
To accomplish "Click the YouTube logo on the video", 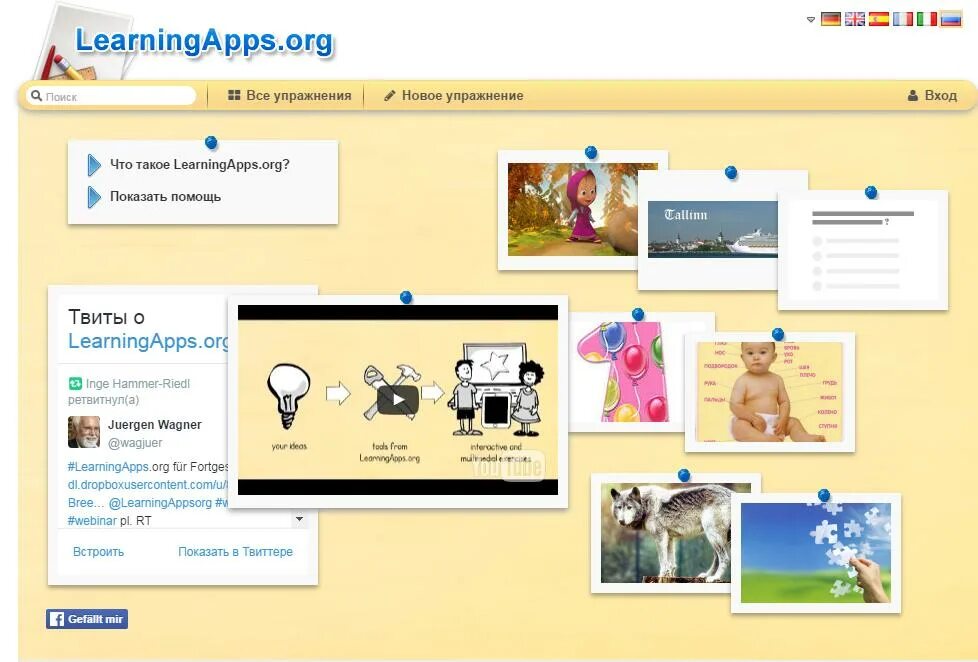I will point(509,466).
